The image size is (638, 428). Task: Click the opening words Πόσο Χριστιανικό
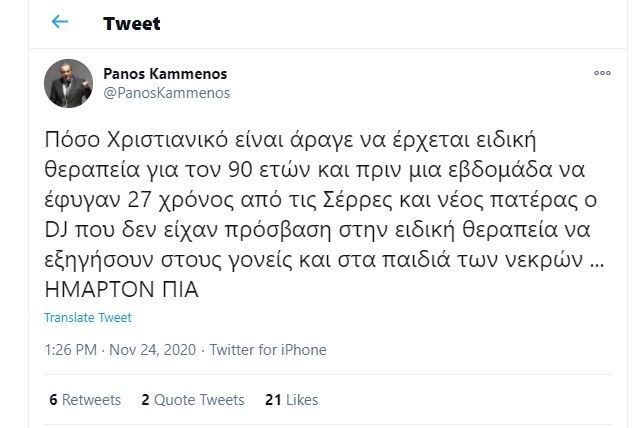point(123,136)
